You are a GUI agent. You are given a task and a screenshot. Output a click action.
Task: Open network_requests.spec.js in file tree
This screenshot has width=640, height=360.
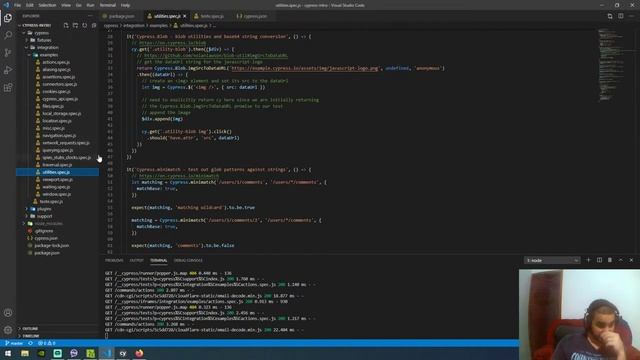click(x=66, y=143)
